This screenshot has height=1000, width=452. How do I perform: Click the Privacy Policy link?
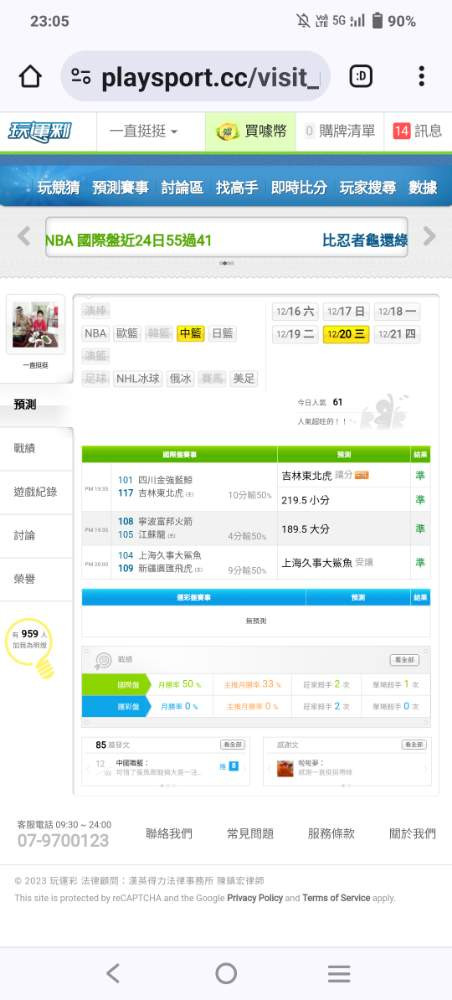click(254, 897)
